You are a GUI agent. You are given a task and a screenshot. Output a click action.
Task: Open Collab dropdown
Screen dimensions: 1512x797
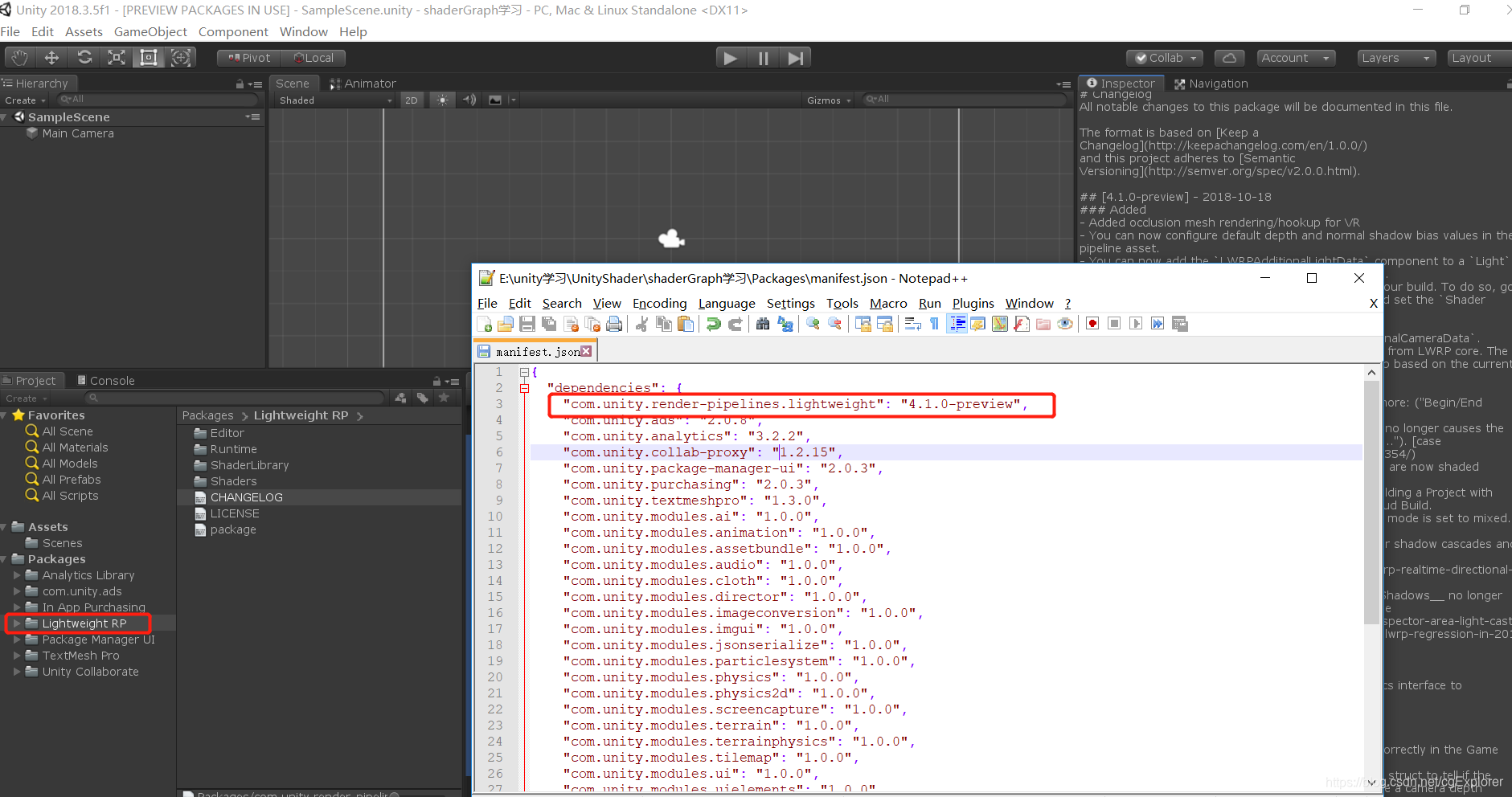1165,58
